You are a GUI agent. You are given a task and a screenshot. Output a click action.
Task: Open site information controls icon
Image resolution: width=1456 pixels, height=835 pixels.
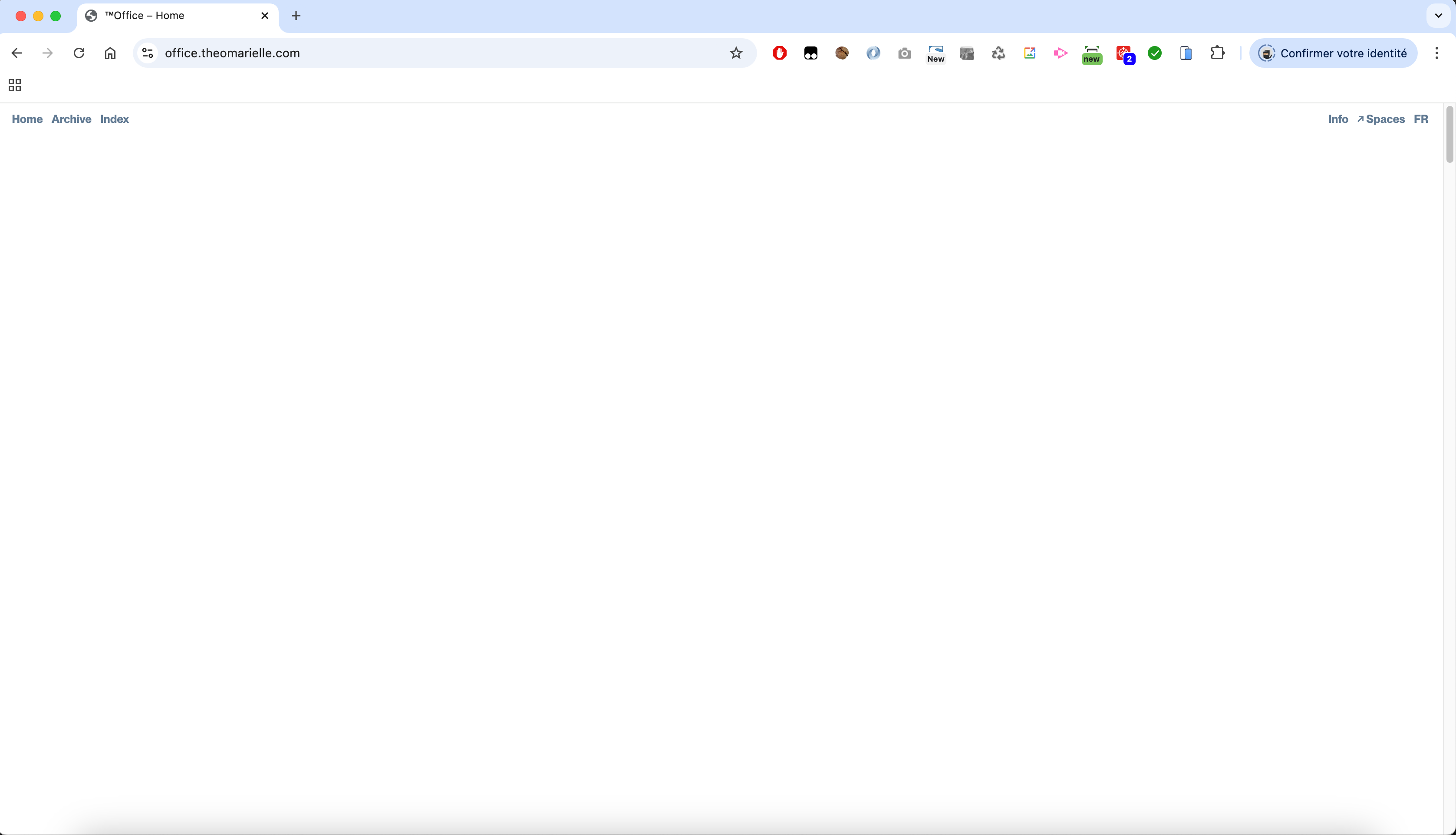pos(148,53)
